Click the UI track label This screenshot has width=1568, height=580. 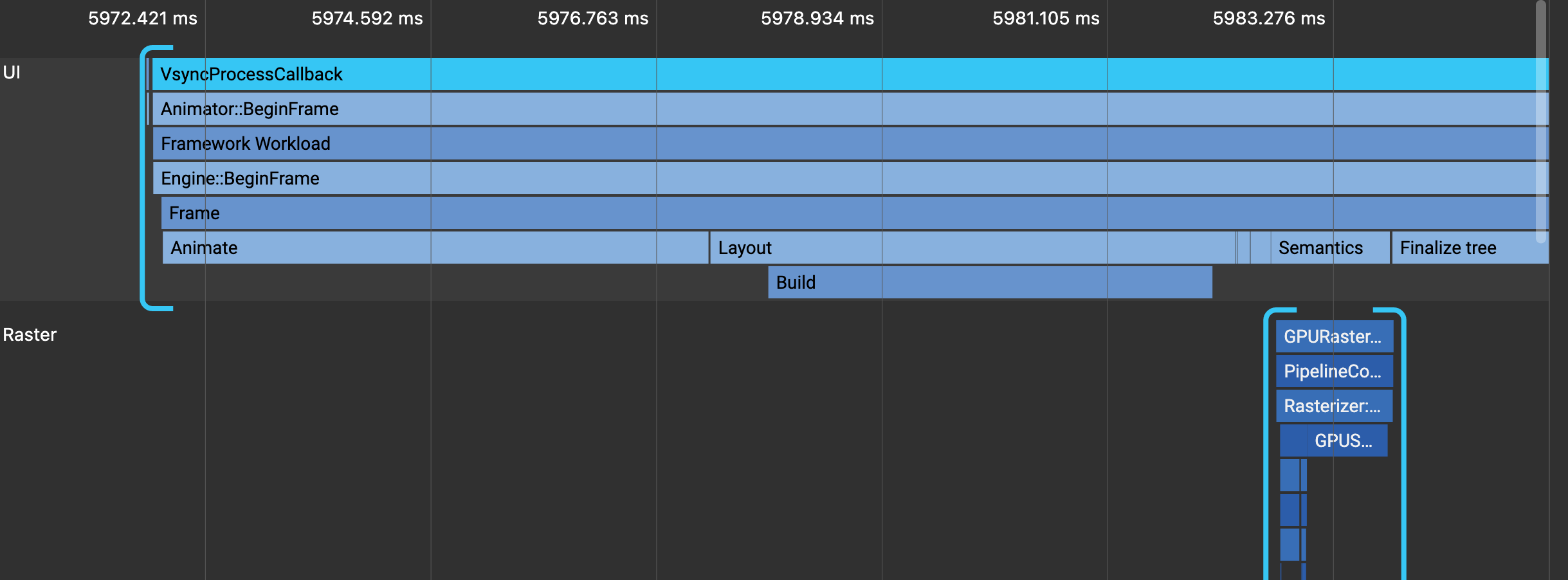[x=12, y=73]
